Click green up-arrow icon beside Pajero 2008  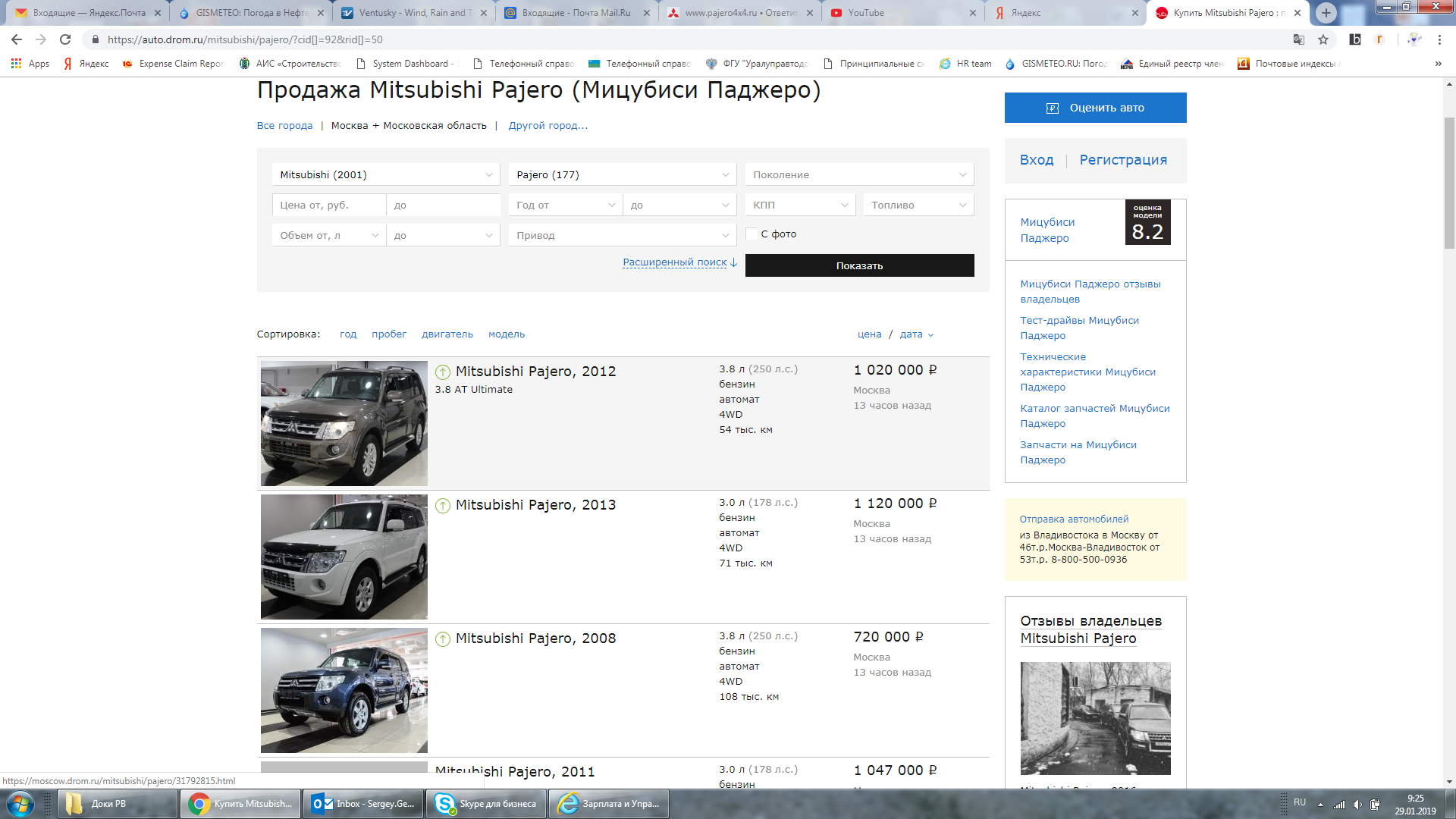point(443,639)
